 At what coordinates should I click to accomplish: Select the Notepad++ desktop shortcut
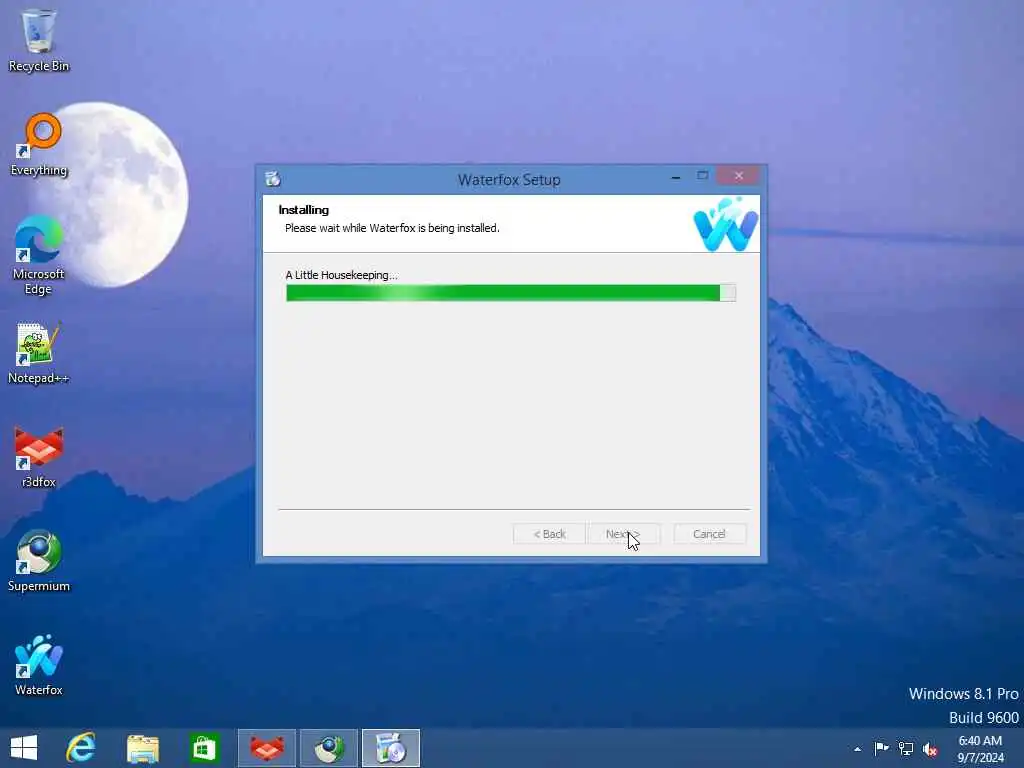(38, 353)
